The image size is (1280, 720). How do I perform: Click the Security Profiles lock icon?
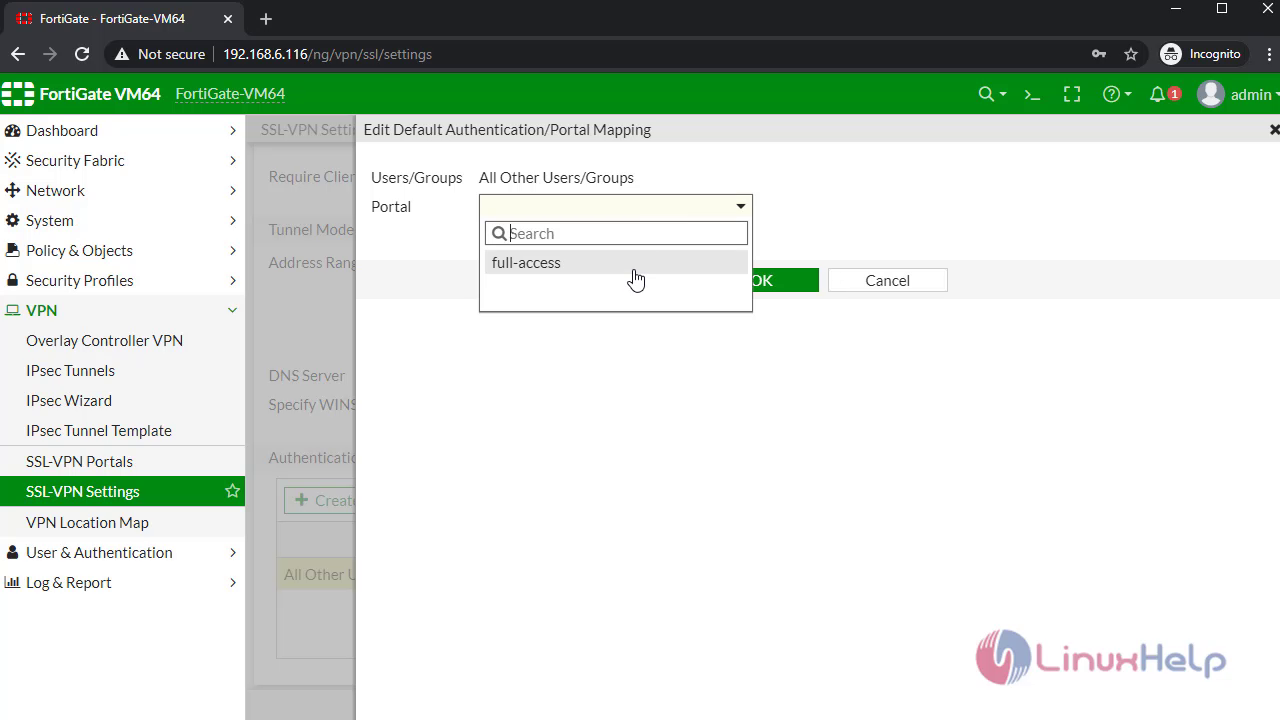click(x=13, y=280)
